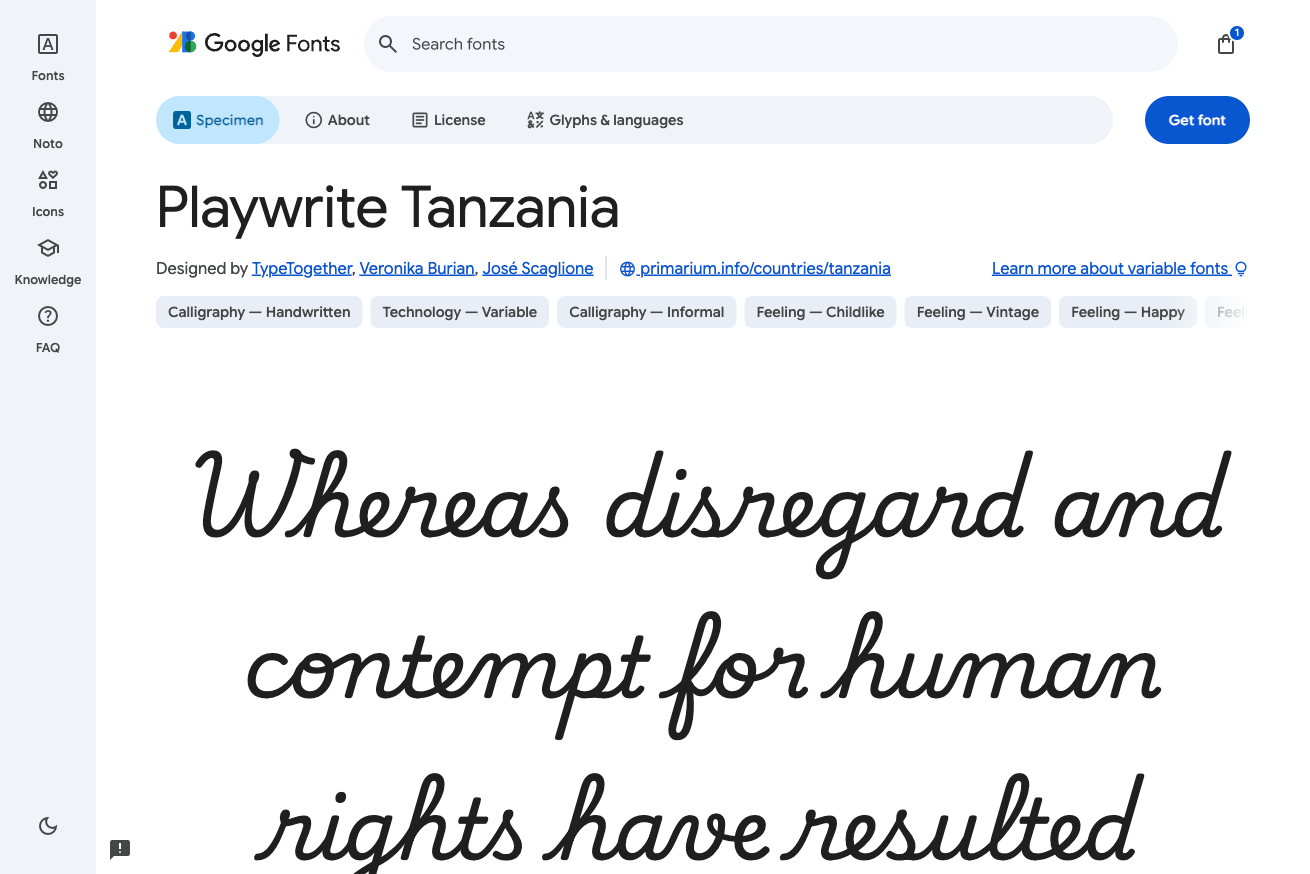Select Calligraphy — Handwritten tag
Viewport: 1310px width, 874px height.
click(259, 312)
